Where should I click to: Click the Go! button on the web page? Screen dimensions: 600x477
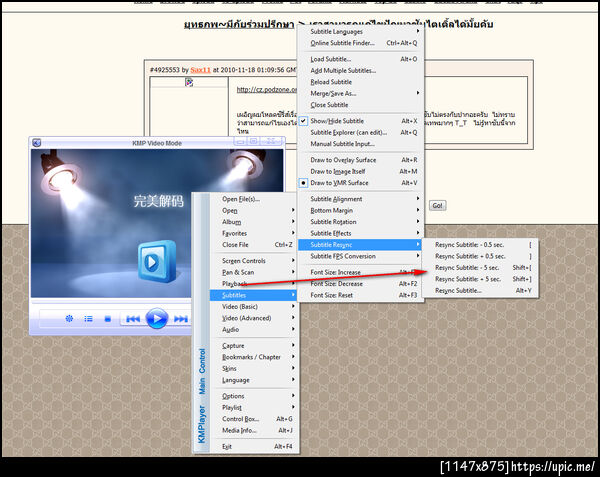point(437,206)
